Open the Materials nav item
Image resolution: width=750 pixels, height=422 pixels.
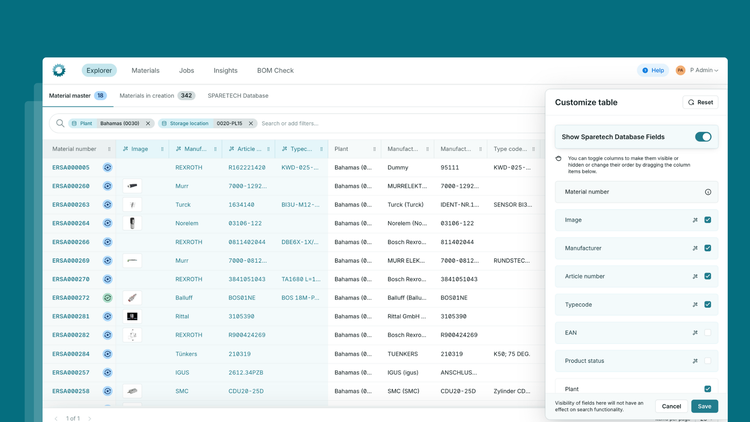[x=145, y=70]
